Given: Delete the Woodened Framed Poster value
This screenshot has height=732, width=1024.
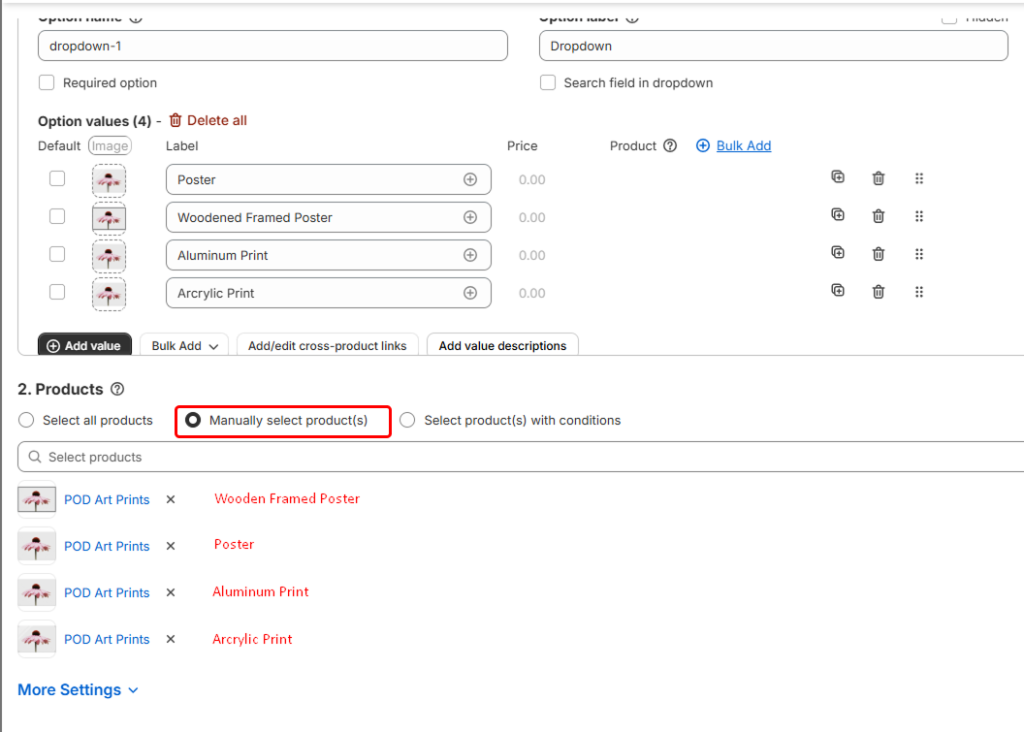Looking at the screenshot, I should pyautogui.click(x=878, y=216).
